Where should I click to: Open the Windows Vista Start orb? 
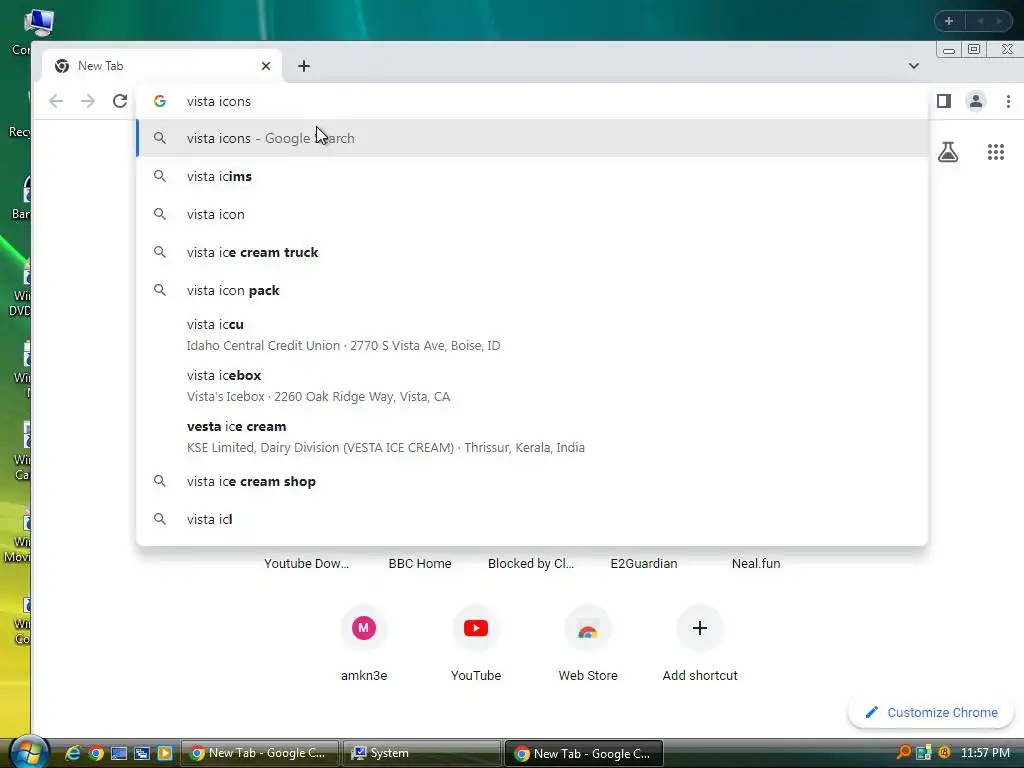pos(29,752)
